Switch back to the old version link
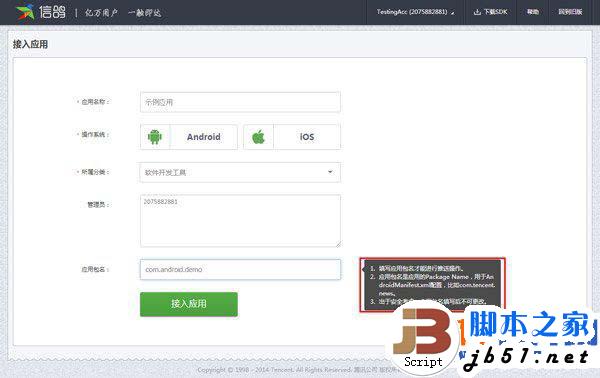Screen dimensions: 600x378 (570, 12)
